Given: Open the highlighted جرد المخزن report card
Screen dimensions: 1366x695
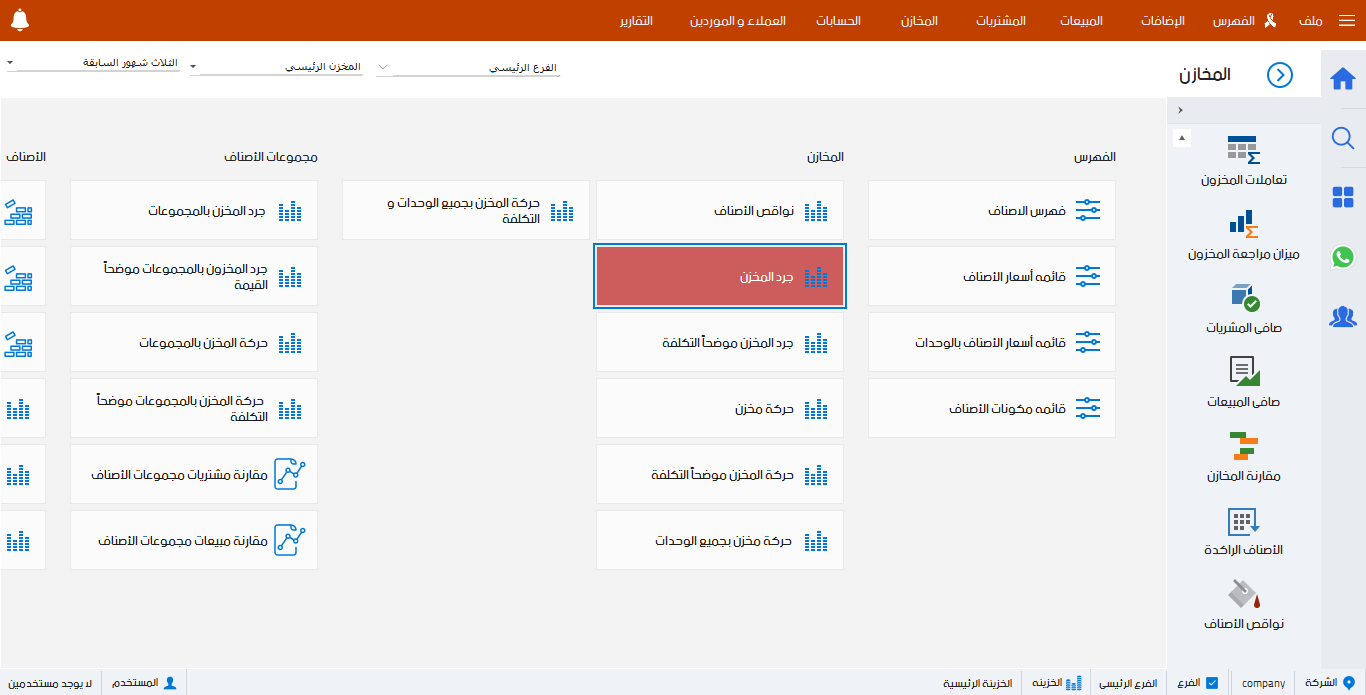Looking at the screenshot, I should [720, 276].
